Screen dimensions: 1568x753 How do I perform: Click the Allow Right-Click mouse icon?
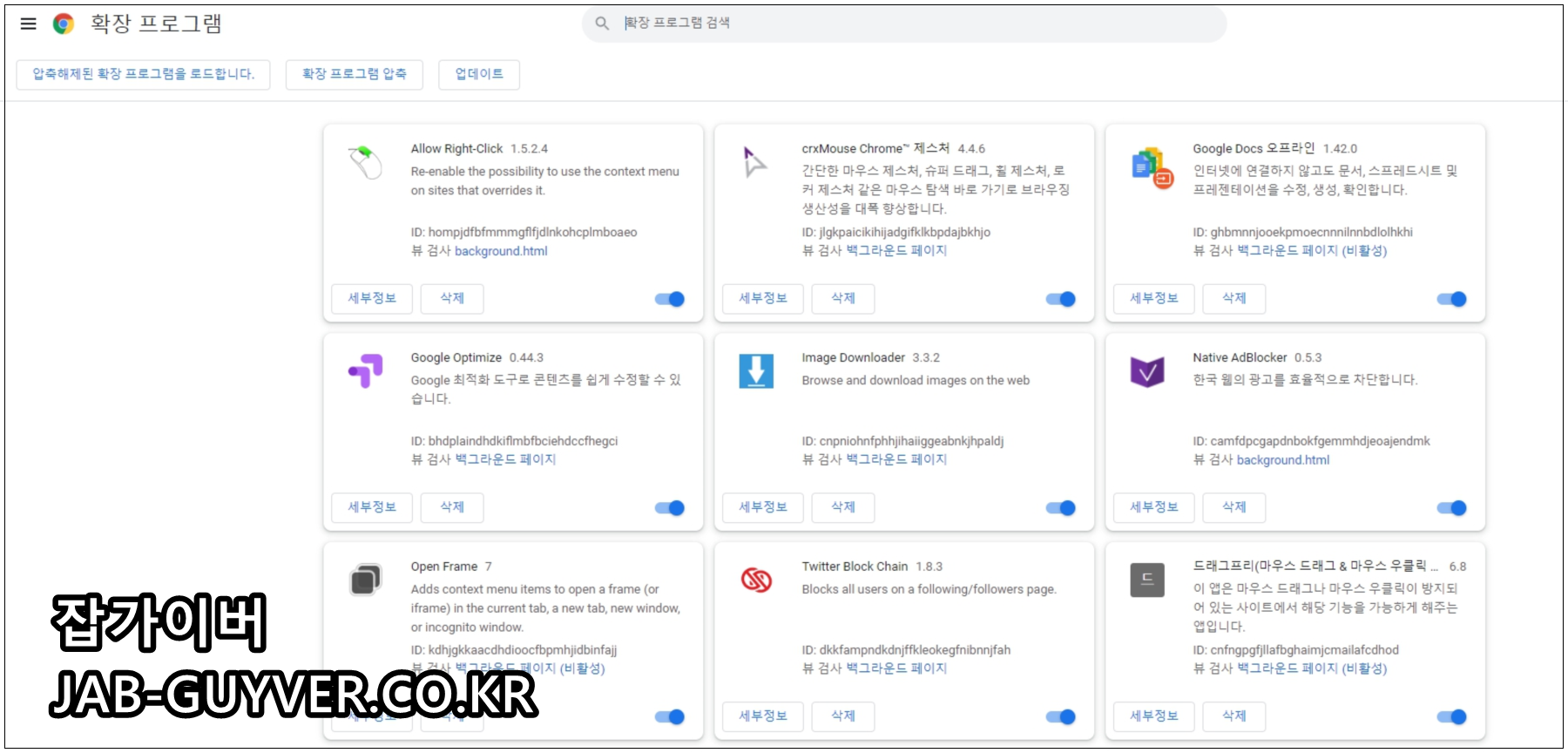pos(366,162)
